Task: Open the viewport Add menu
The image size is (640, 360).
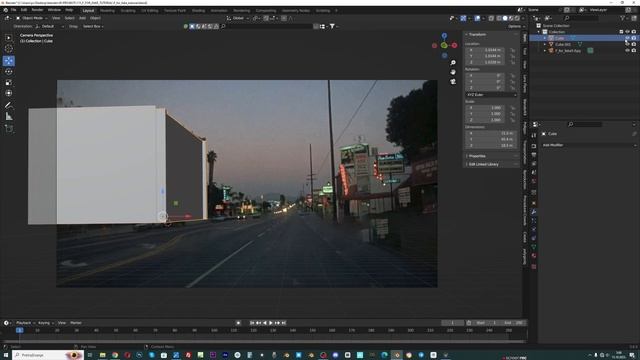Action: click(x=82, y=18)
